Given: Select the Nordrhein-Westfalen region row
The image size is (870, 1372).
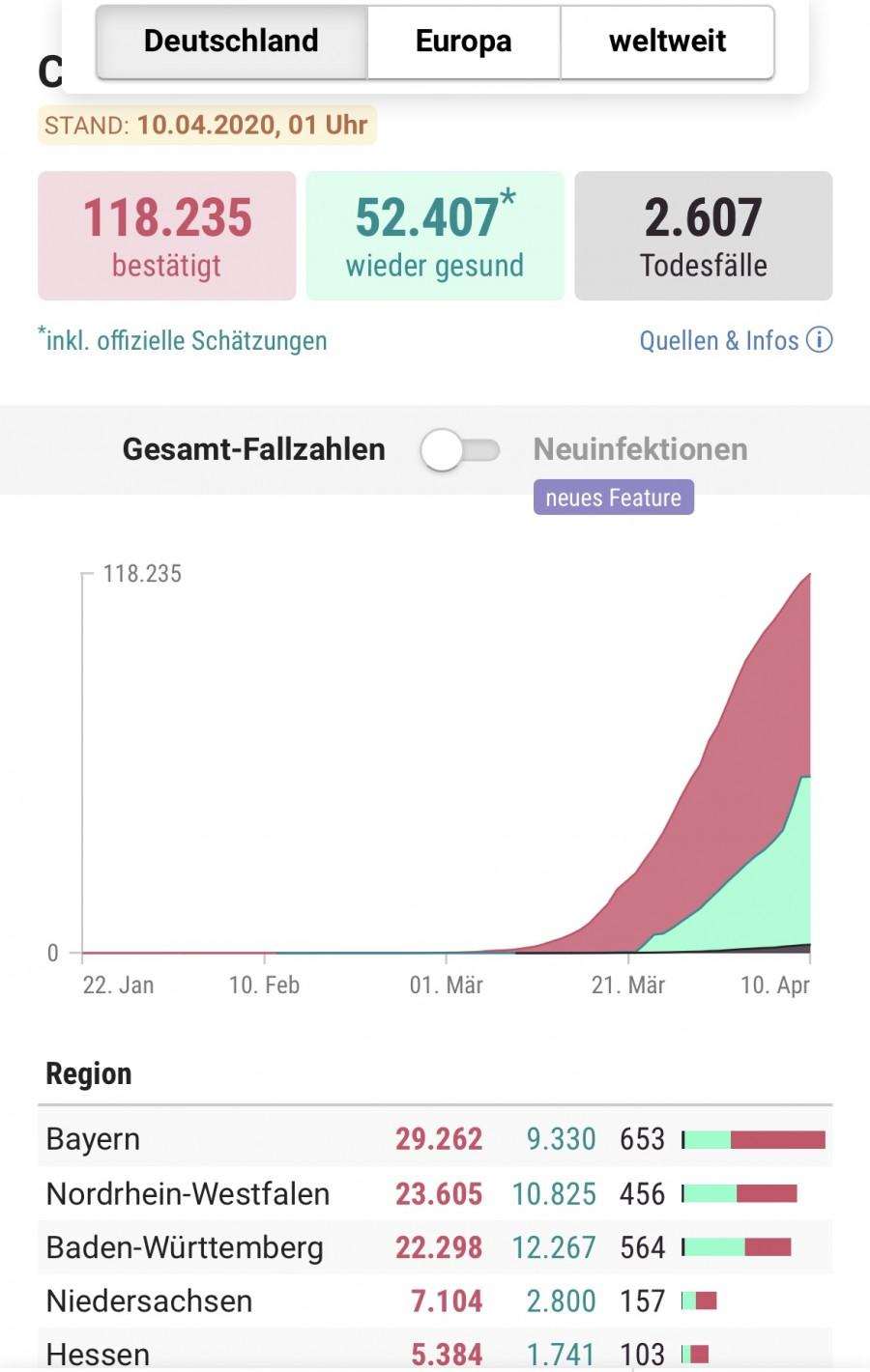Looking at the screenshot, I should (x=435, y=1193).
